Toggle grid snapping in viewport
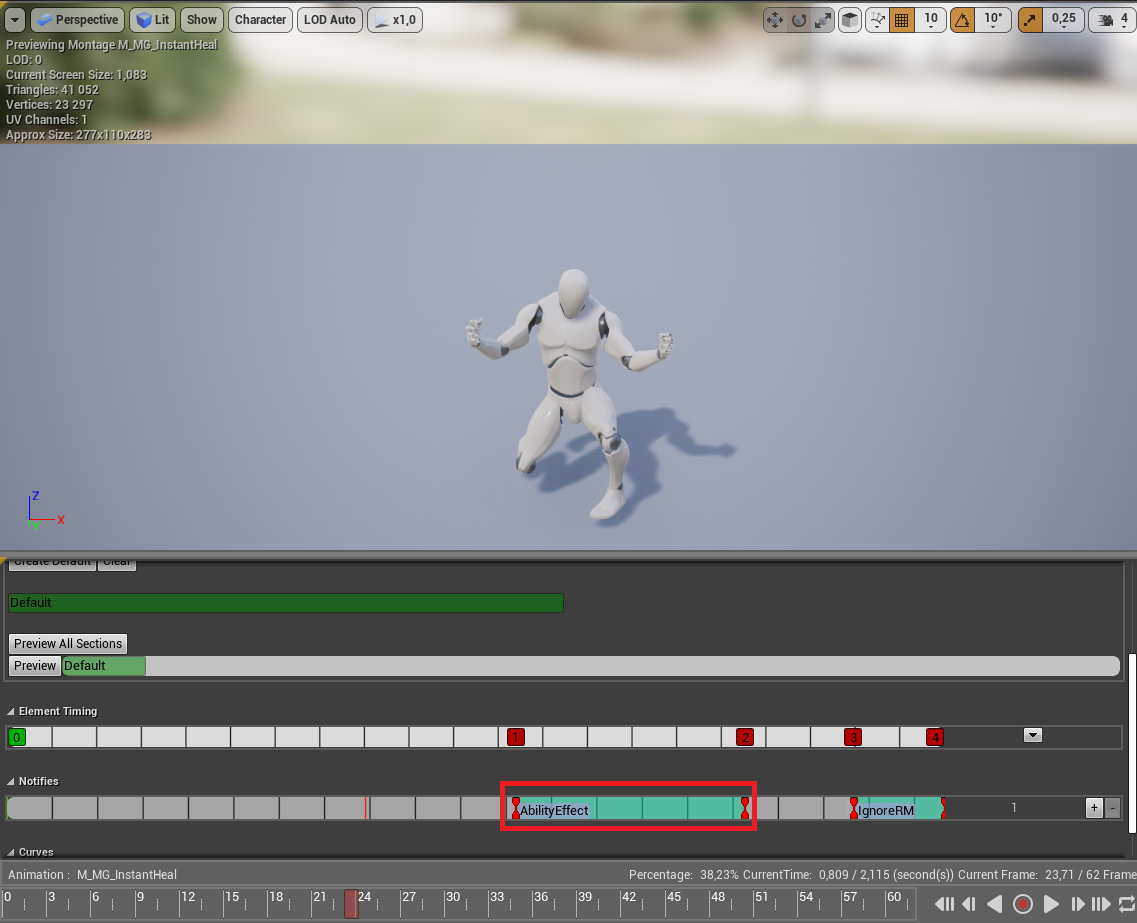This screenshot has height=923, width=1137. [x=901, y=20]
